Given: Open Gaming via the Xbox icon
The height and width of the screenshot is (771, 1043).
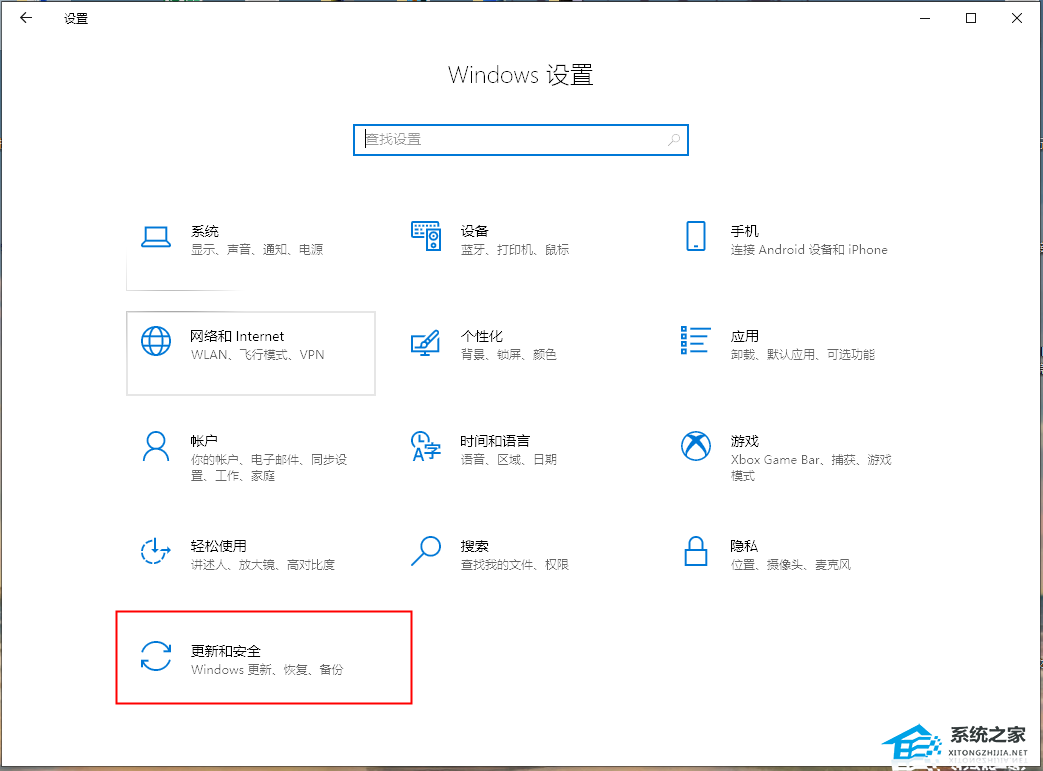Looking at the screenshot, I should point(695,446).
